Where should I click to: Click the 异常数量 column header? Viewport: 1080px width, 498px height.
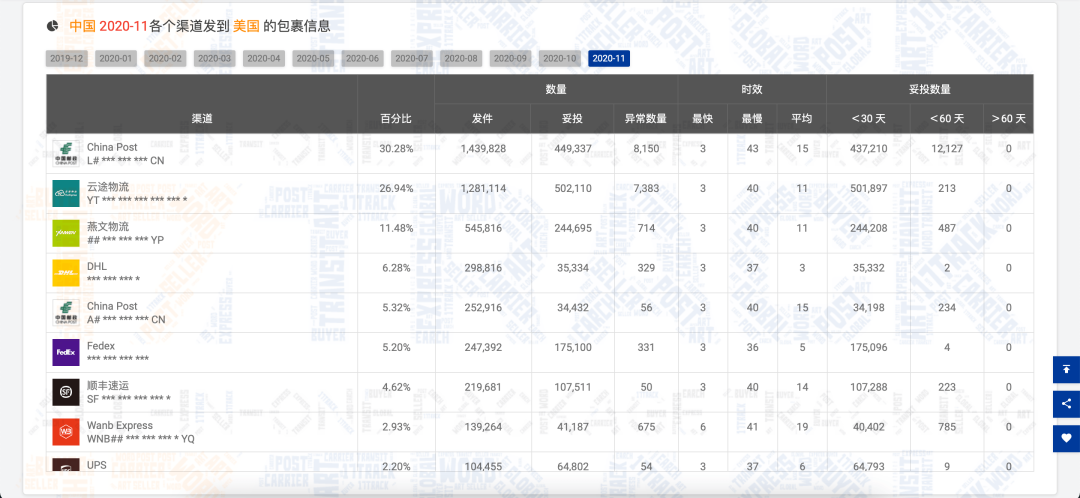coord(646,118)
